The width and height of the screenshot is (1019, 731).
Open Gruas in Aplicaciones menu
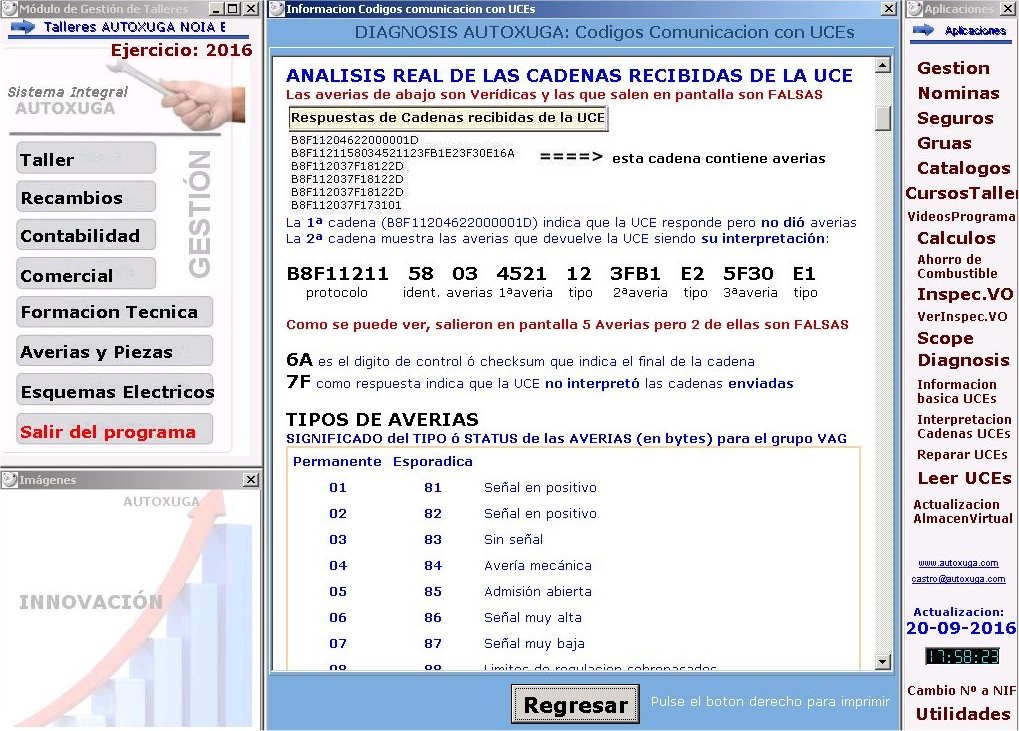click(944, 143)
